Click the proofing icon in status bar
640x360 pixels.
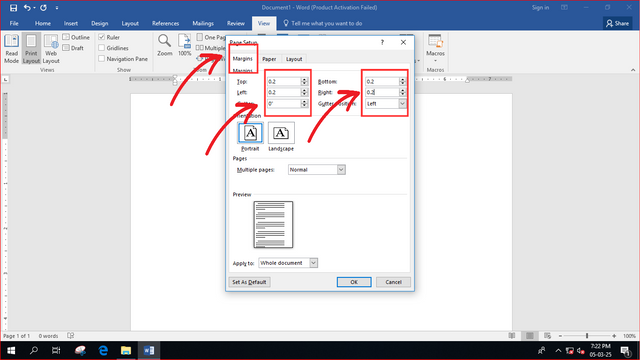pos(71,336)
